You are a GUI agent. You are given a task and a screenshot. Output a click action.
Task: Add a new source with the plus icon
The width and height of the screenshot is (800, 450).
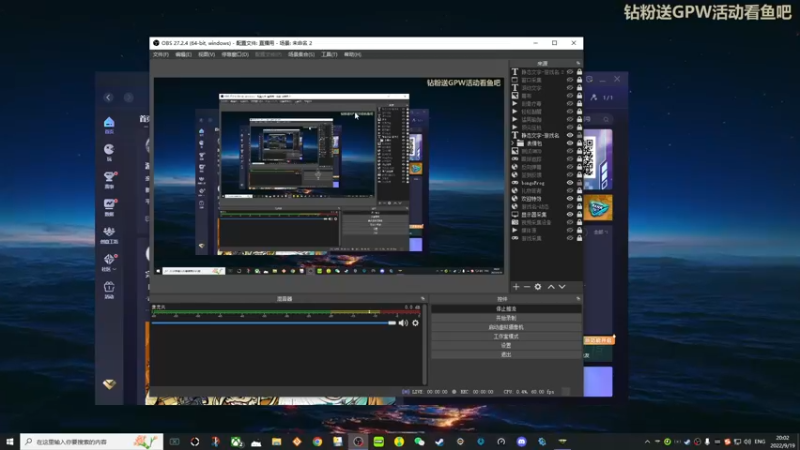516,287
